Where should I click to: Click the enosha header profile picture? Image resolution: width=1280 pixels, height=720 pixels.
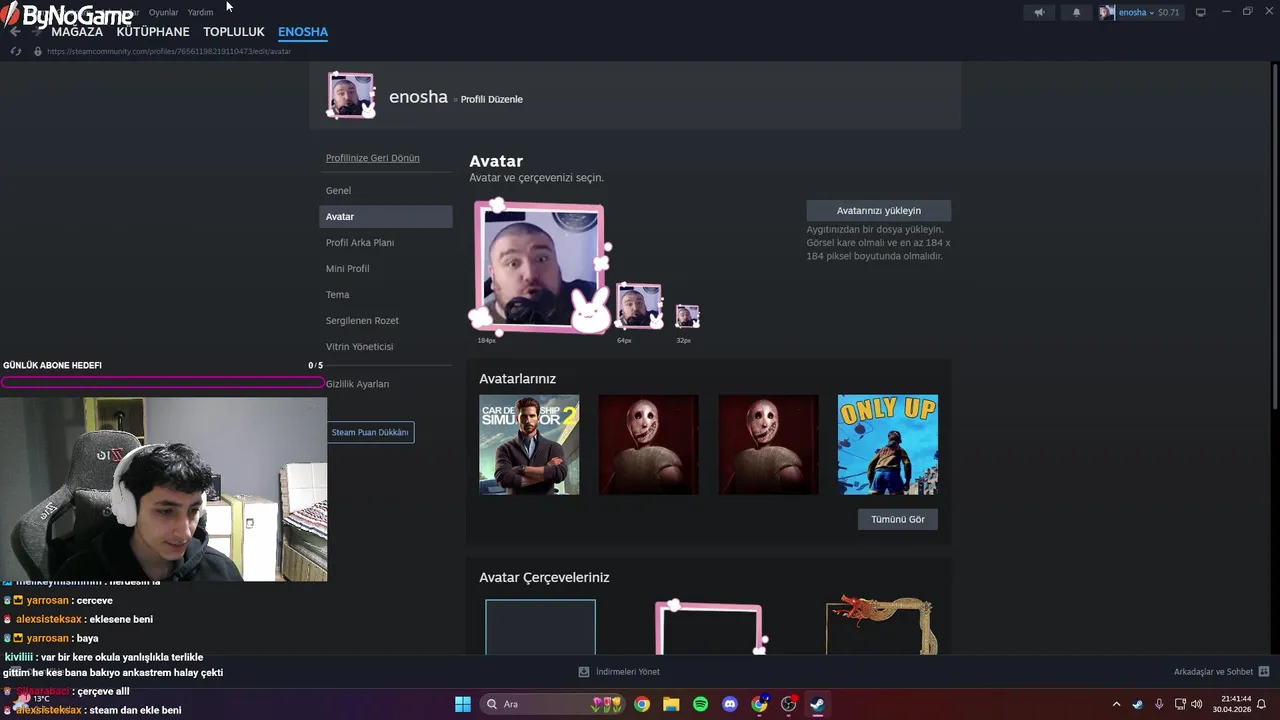[351, 95]
